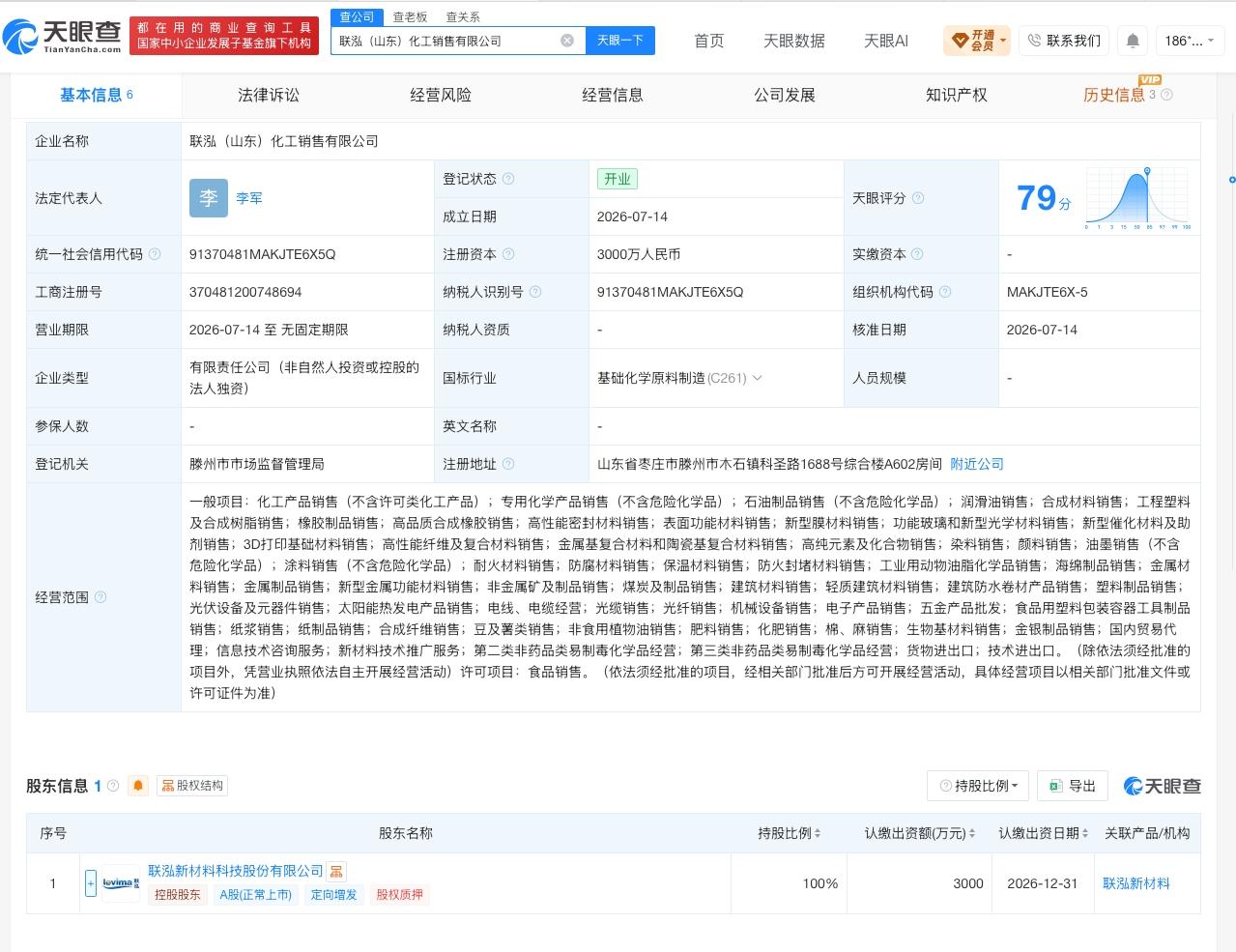Click help icon beside 登记状态
Image resolution: width=1236 pixels, height=952 pixels.
[x=508, y=179]
